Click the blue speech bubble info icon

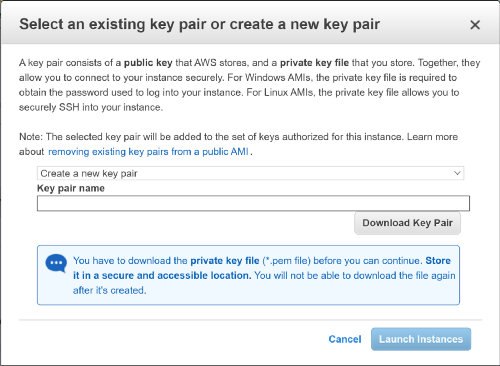[x=56, y=263]
